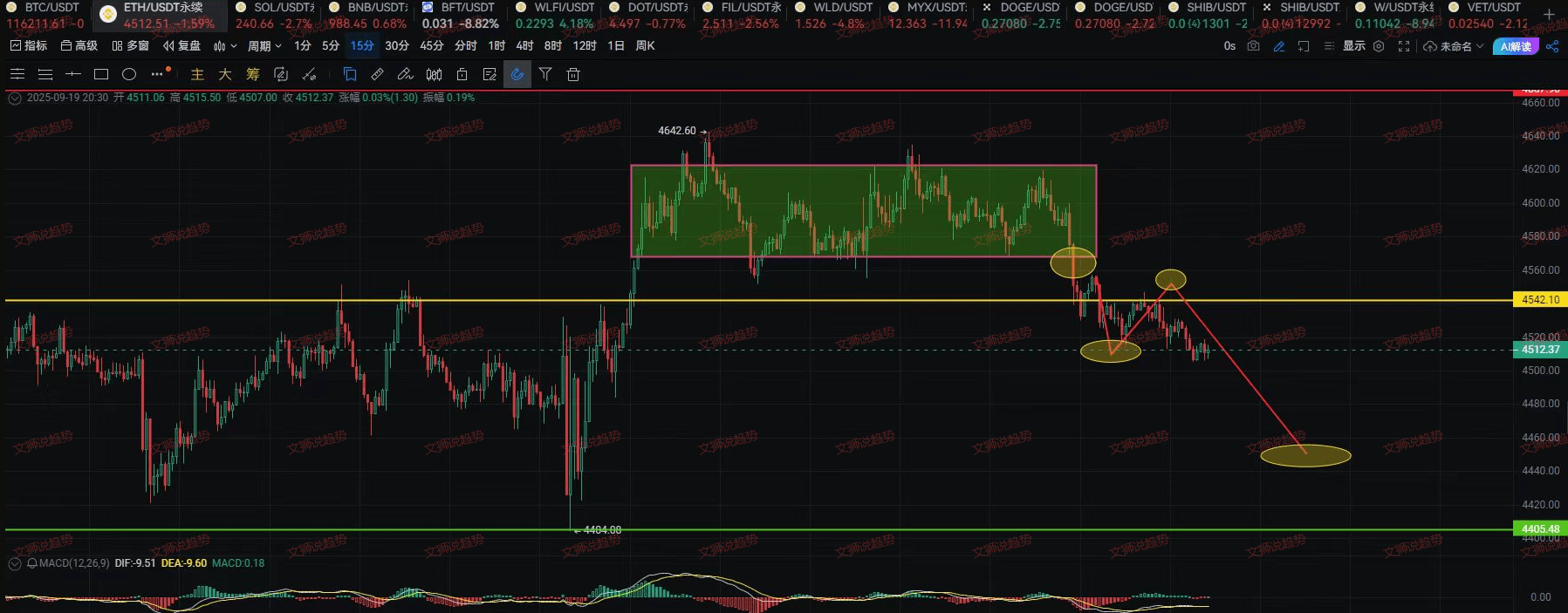Select the 15分 timeframe
This screenshot has width=1568, height=613.
coord(361,45)
